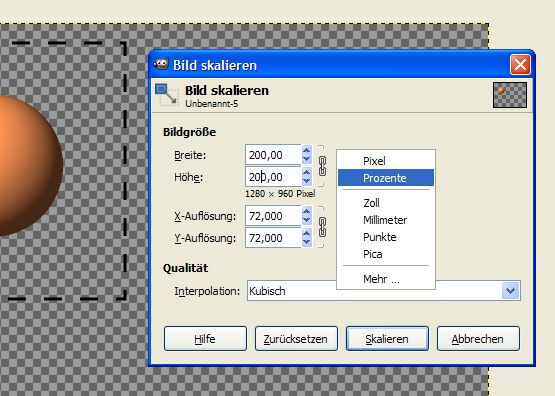Decrease Y-Auflösung with the down arrow
Screen dimensions: 555x396
307,242
